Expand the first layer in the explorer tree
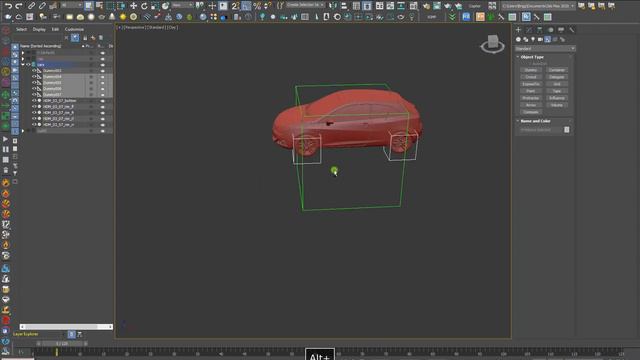This screenshot has height=360, width=640. coord(23,53)
